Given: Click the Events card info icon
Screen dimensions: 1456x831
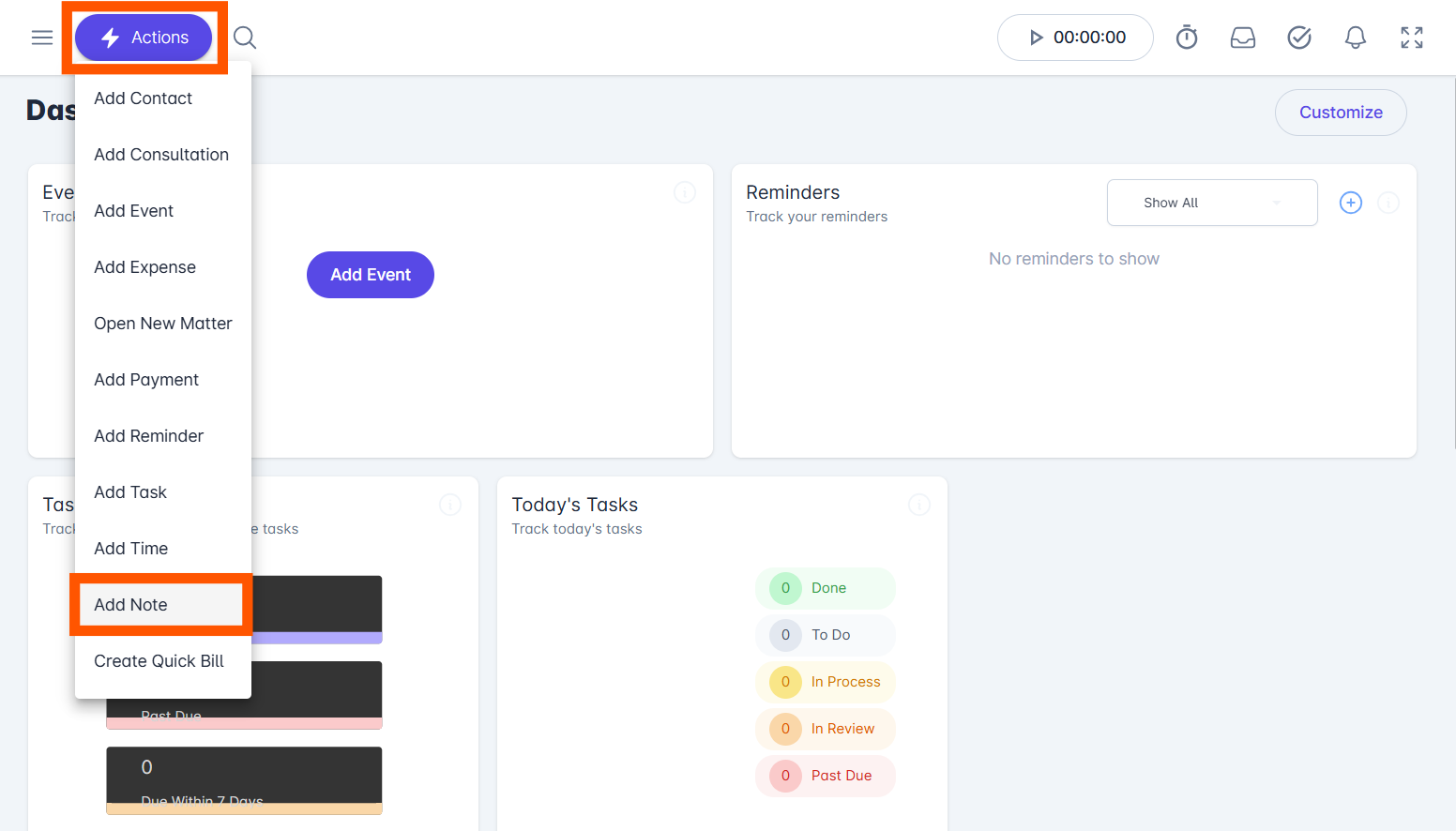Looking at the screenshot, I should coord(685,192).
